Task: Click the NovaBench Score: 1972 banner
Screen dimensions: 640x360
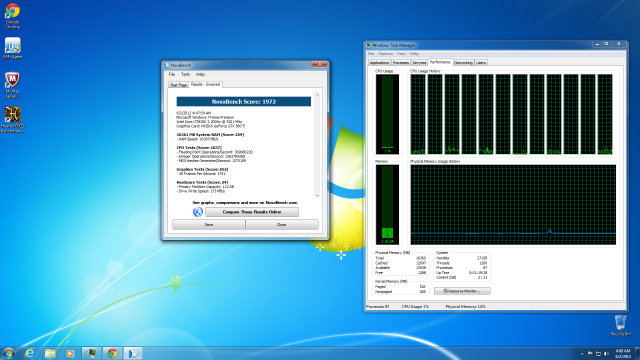Action: pyautogui.click(x=244, y=102)
